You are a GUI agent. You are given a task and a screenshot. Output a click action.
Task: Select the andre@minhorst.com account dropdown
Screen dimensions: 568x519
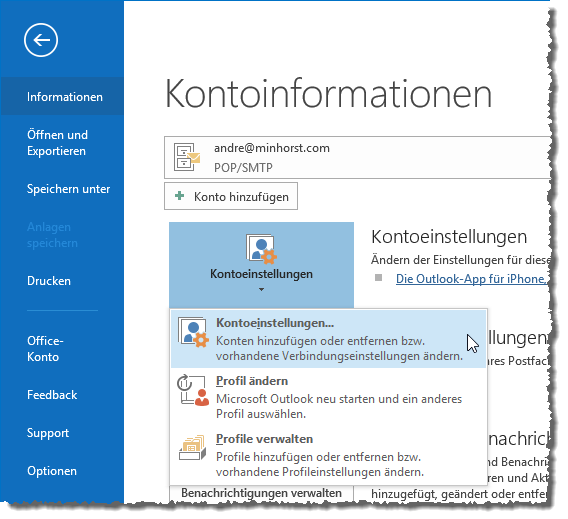click(357, 158)
